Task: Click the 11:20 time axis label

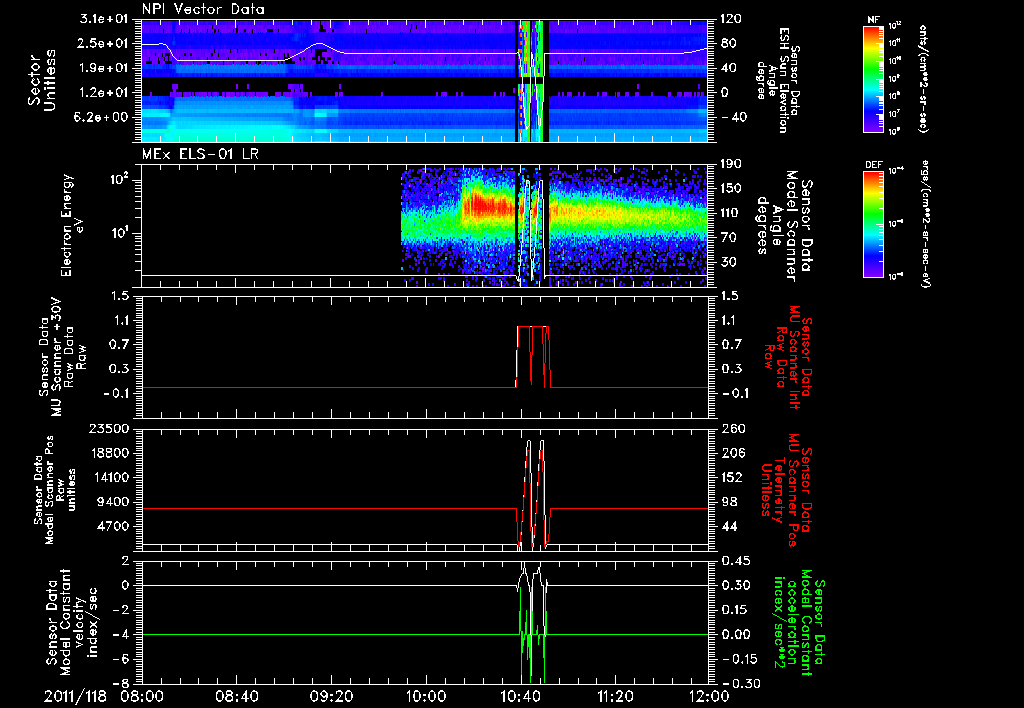Action: point(614,694)
